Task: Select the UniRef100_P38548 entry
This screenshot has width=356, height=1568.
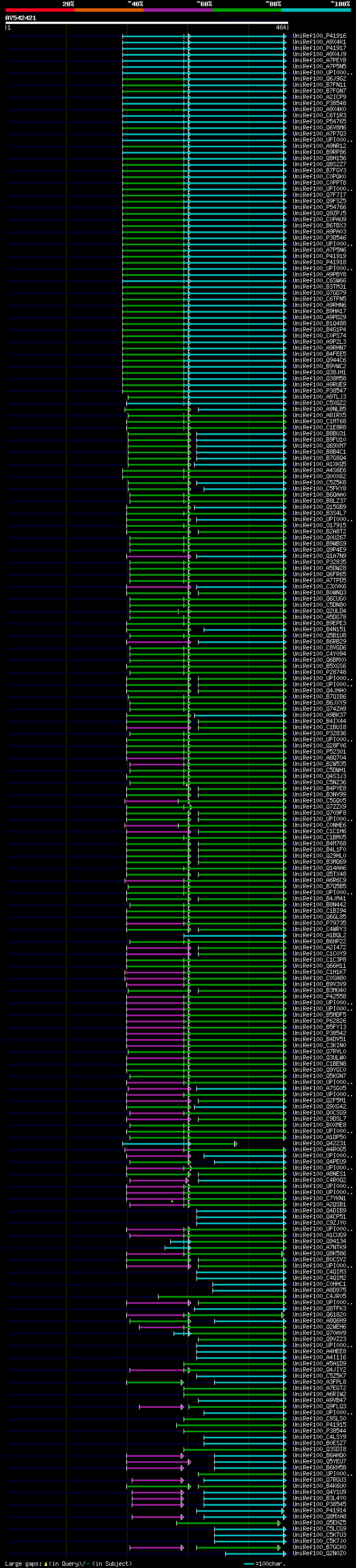Action: 319,103
